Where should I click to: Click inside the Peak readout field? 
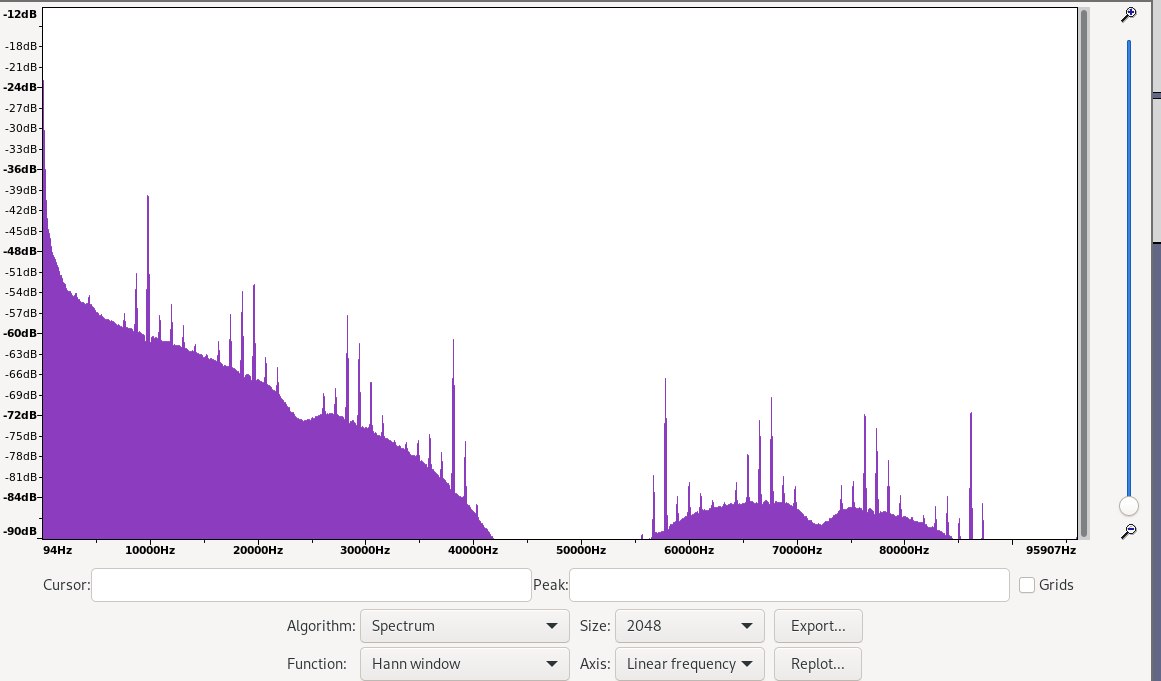789,585
